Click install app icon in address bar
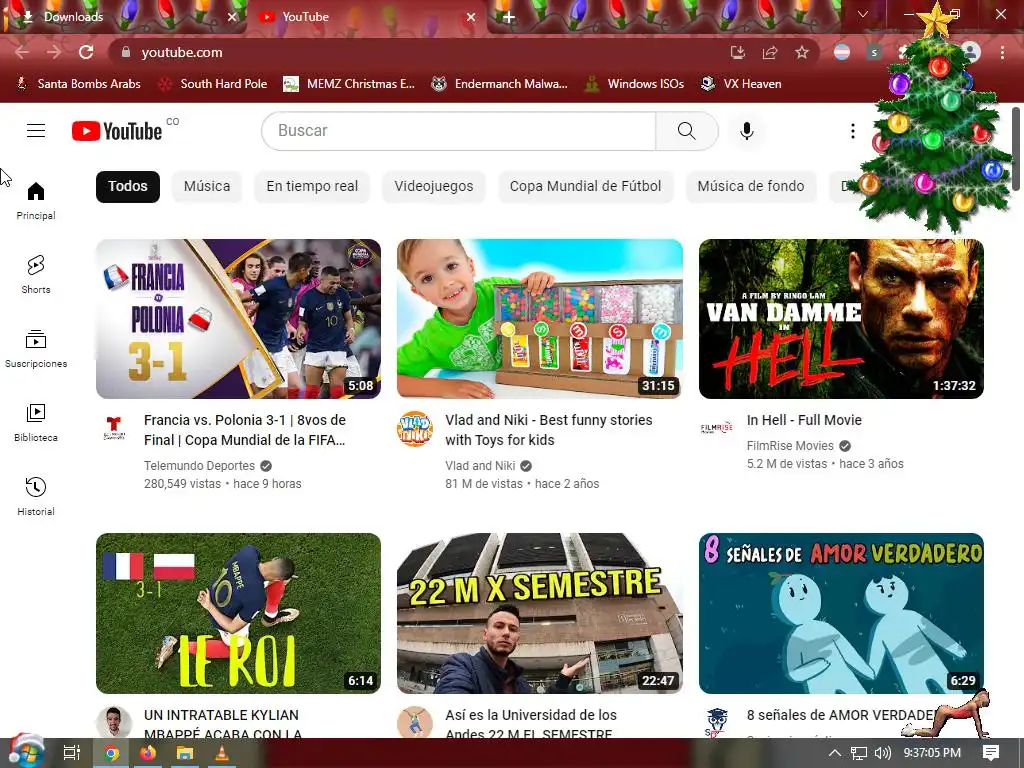This screenshot has width=1024, height=768. pos(738,52)
